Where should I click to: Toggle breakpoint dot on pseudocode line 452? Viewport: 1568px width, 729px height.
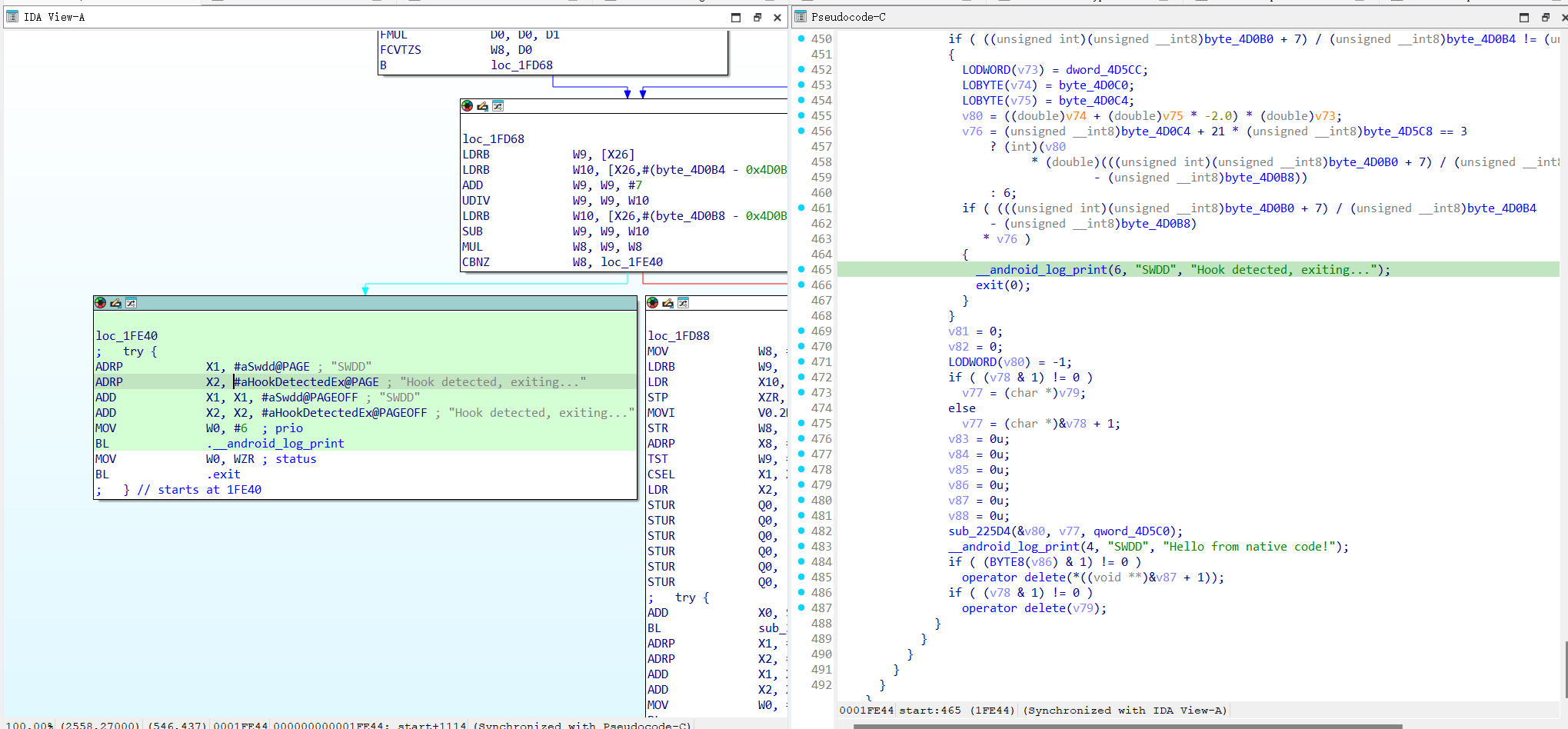tap(801, 69)
